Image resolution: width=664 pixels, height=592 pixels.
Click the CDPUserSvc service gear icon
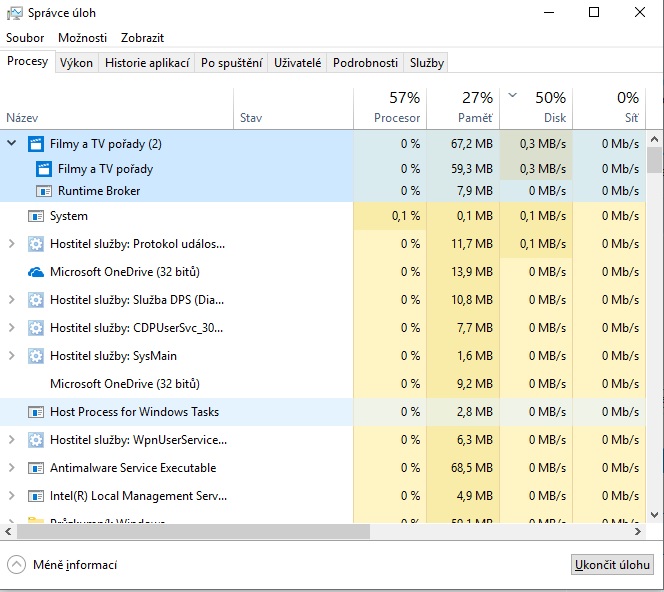[x=36, y=328]
